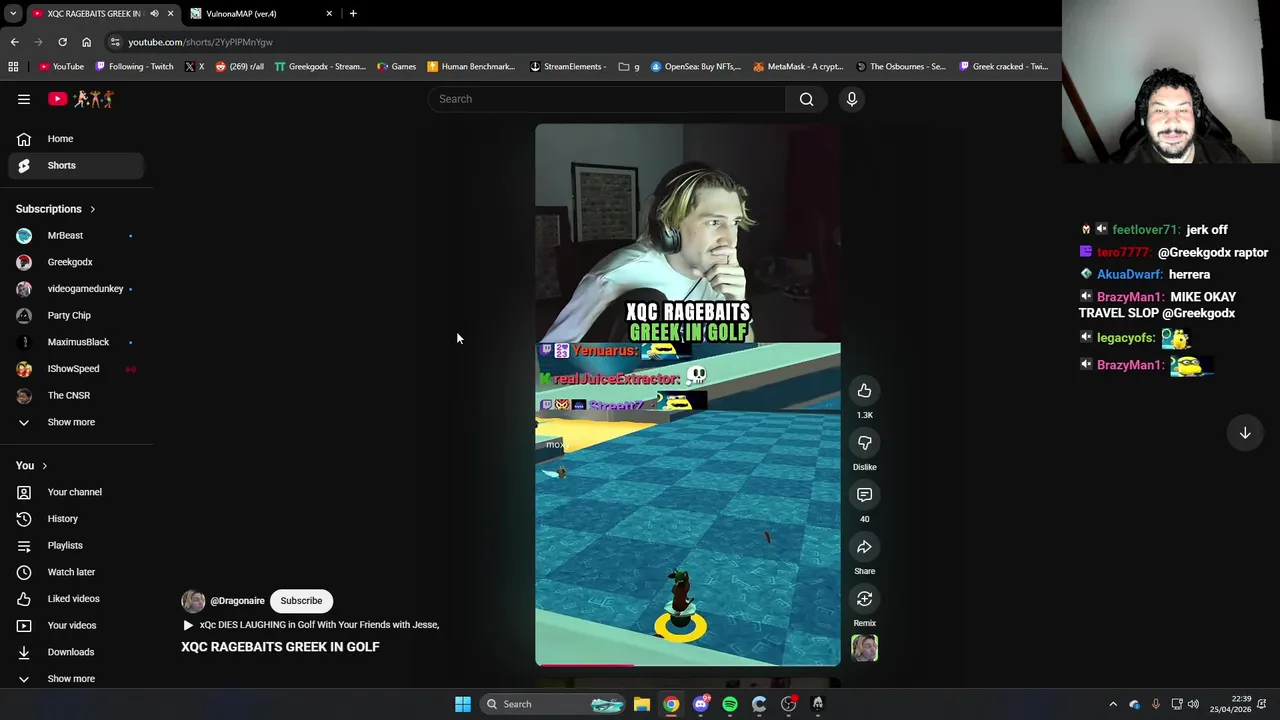Click the browser home button

tap(86, 42)
